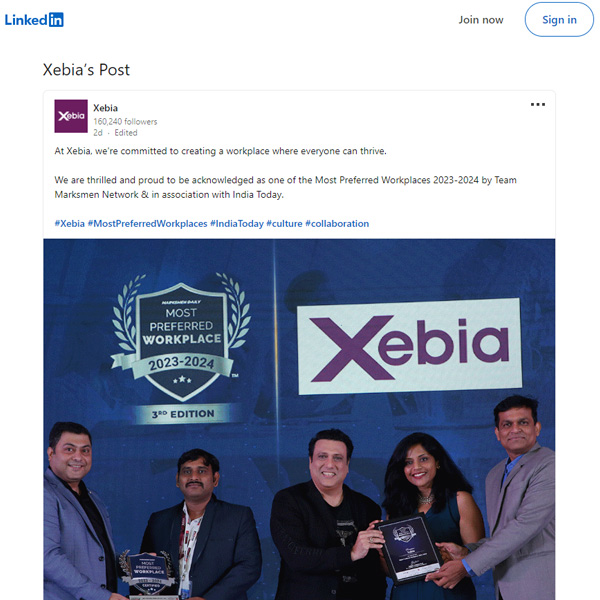
Task: Open the #culture hashtag
Action: point(284,223)
